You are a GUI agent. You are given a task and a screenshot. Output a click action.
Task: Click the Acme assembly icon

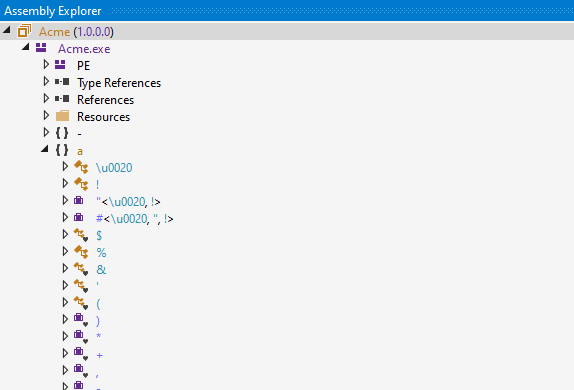(x=24, y=31)
